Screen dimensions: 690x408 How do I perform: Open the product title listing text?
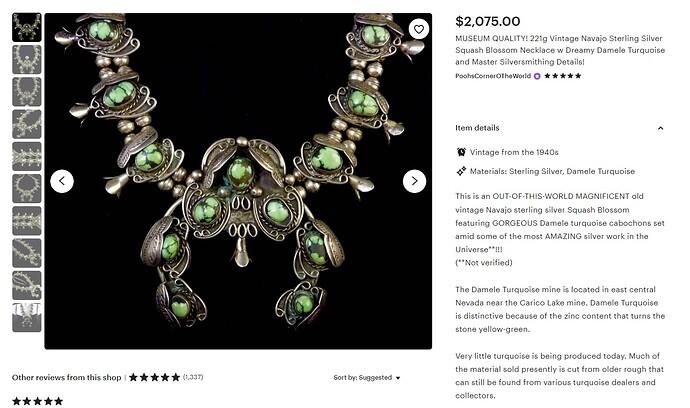pyautogui.click(x=560, y=50)
